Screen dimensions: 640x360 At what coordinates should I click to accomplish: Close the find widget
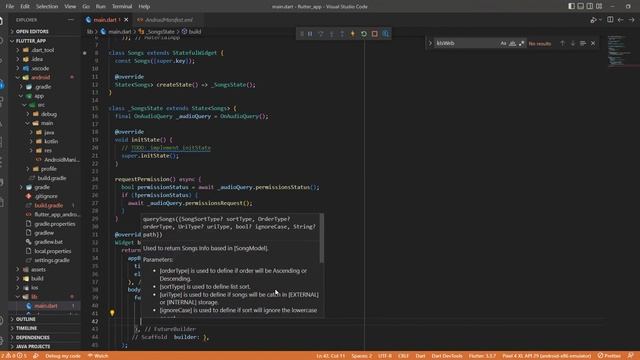click(593, 43)
